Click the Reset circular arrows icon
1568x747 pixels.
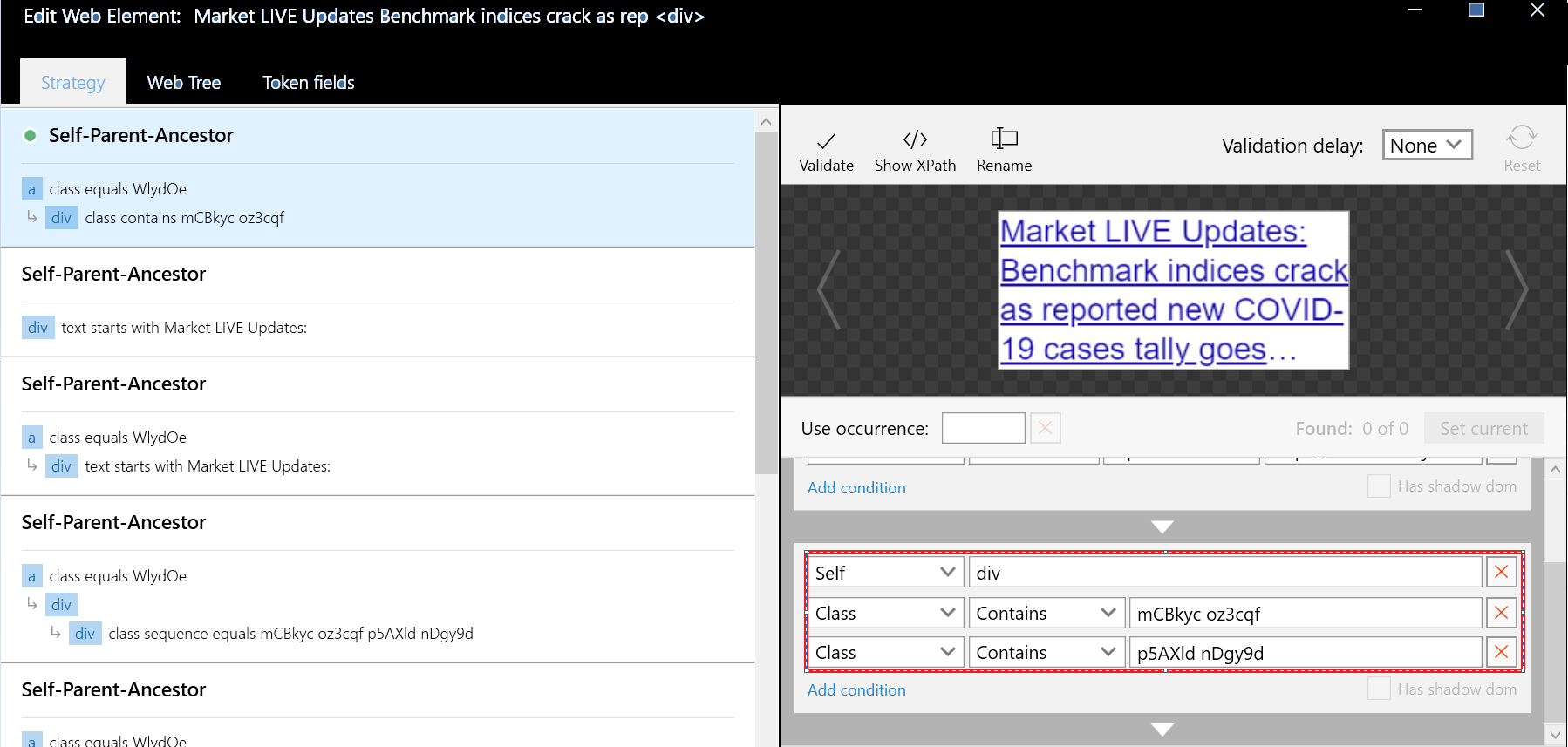click(1521, 138)
